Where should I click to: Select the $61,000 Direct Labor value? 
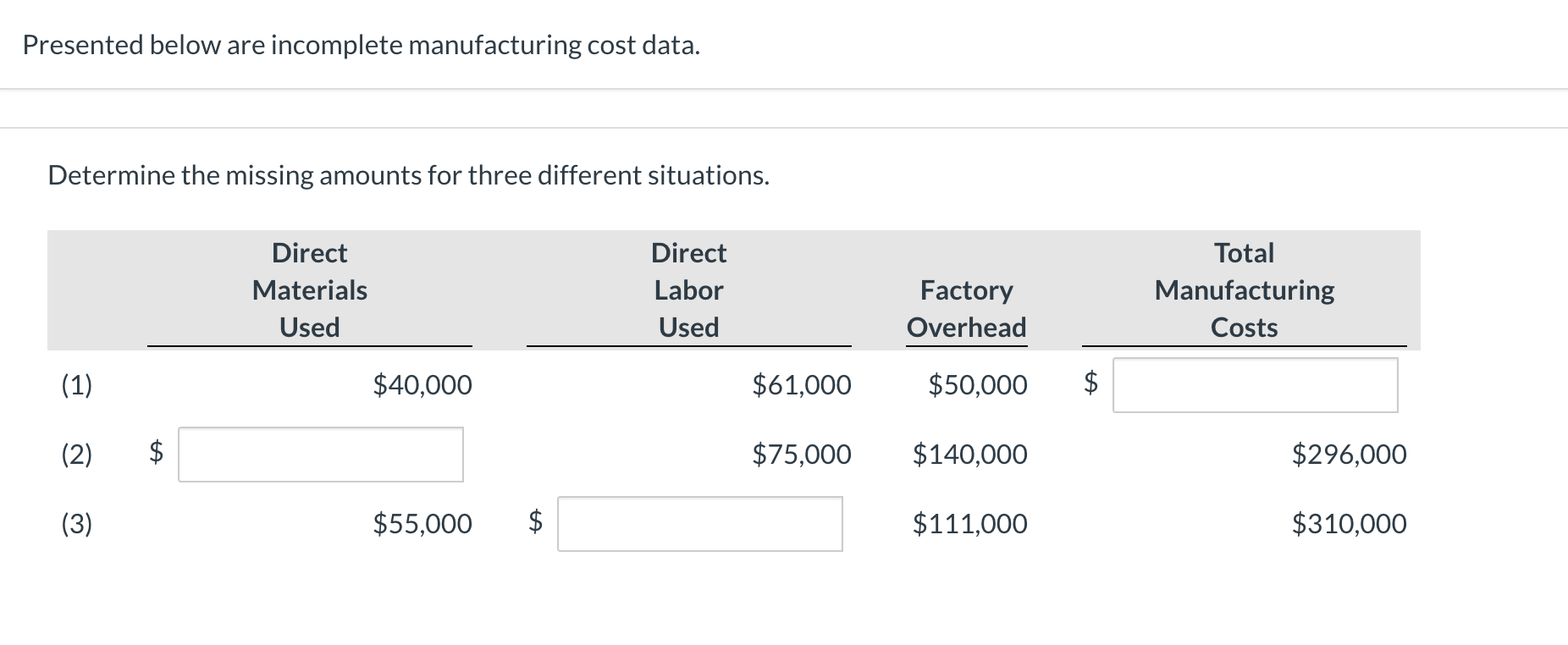tap(801, 385)
